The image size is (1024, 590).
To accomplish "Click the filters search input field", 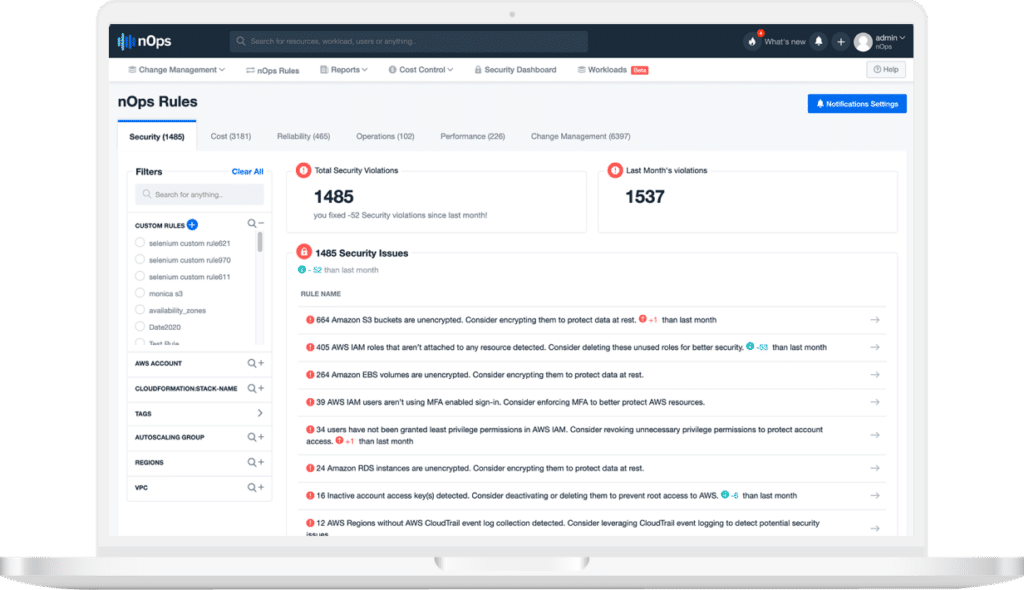I will pyautogui.click(x=198, y=193).
